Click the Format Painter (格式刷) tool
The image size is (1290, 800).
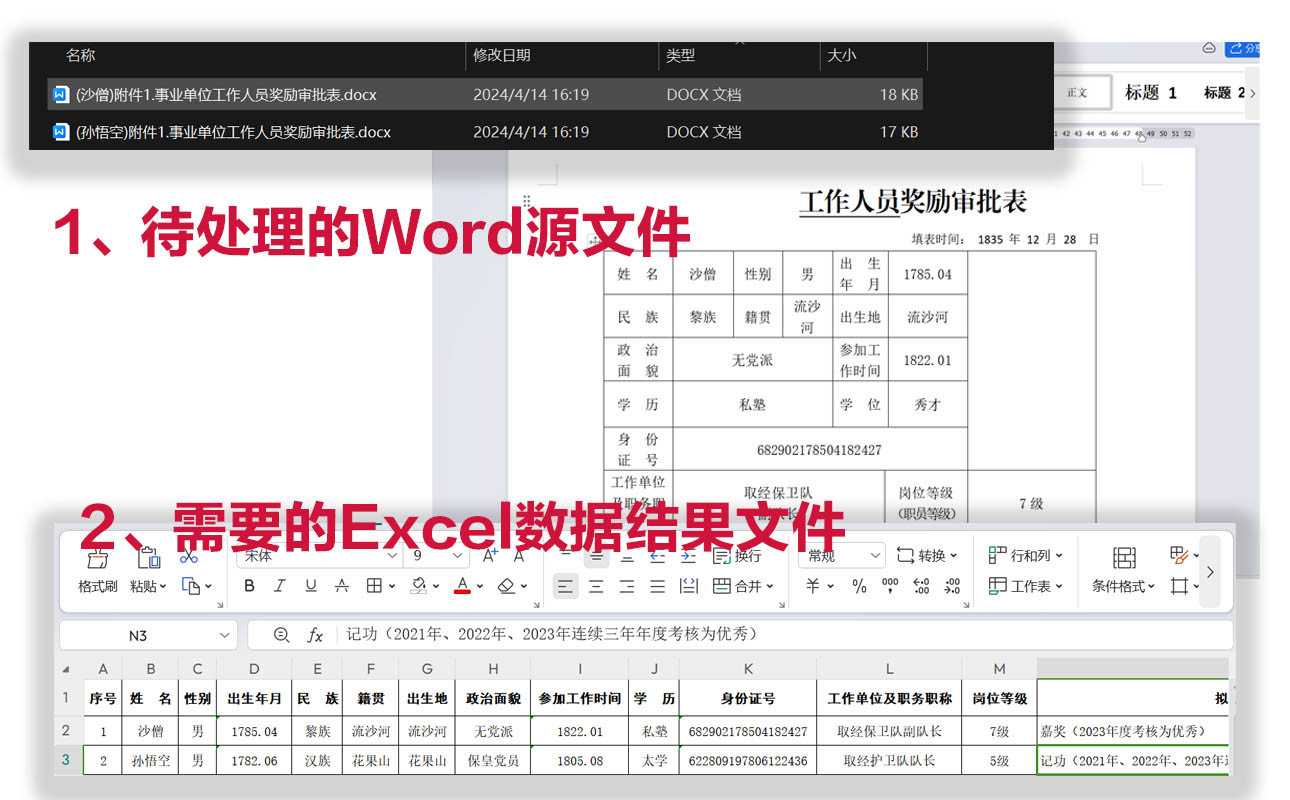tap(98, 572)
